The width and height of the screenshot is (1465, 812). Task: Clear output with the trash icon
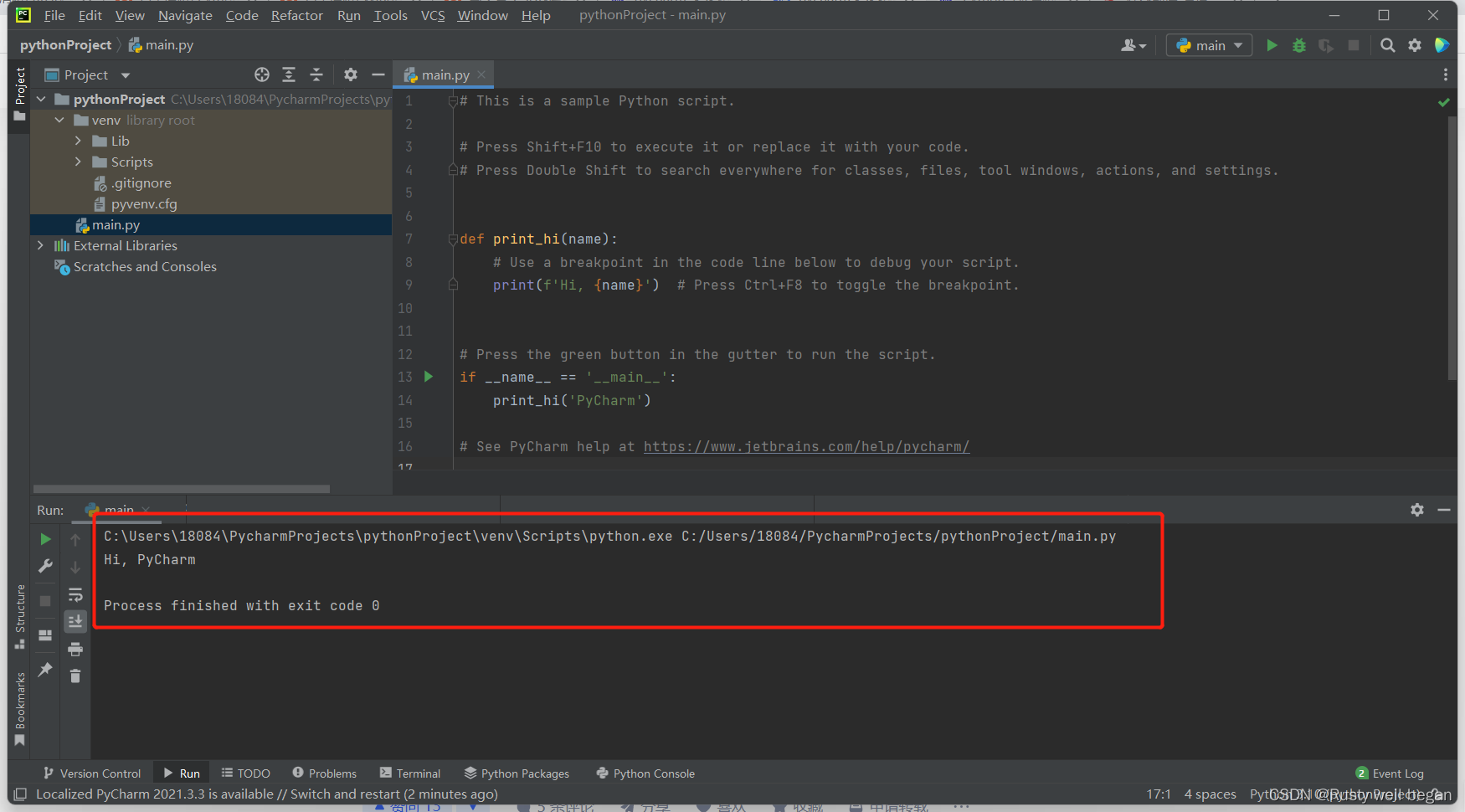[x=75, y=676]
